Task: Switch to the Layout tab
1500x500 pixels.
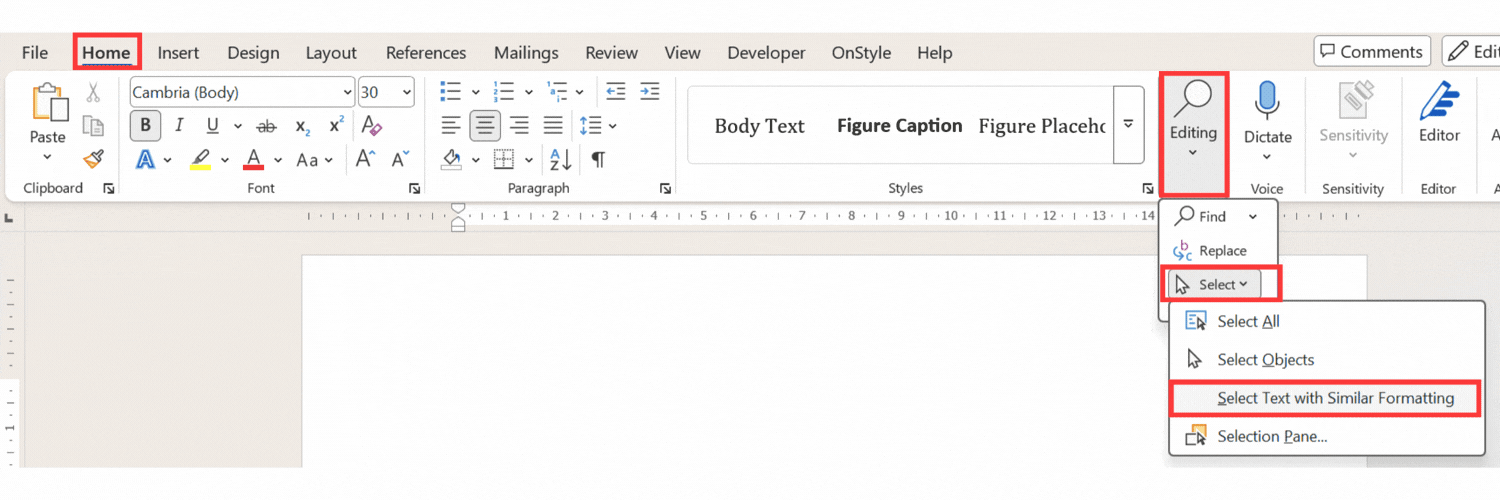Action: pyautogui.click(x=331, y=53)
